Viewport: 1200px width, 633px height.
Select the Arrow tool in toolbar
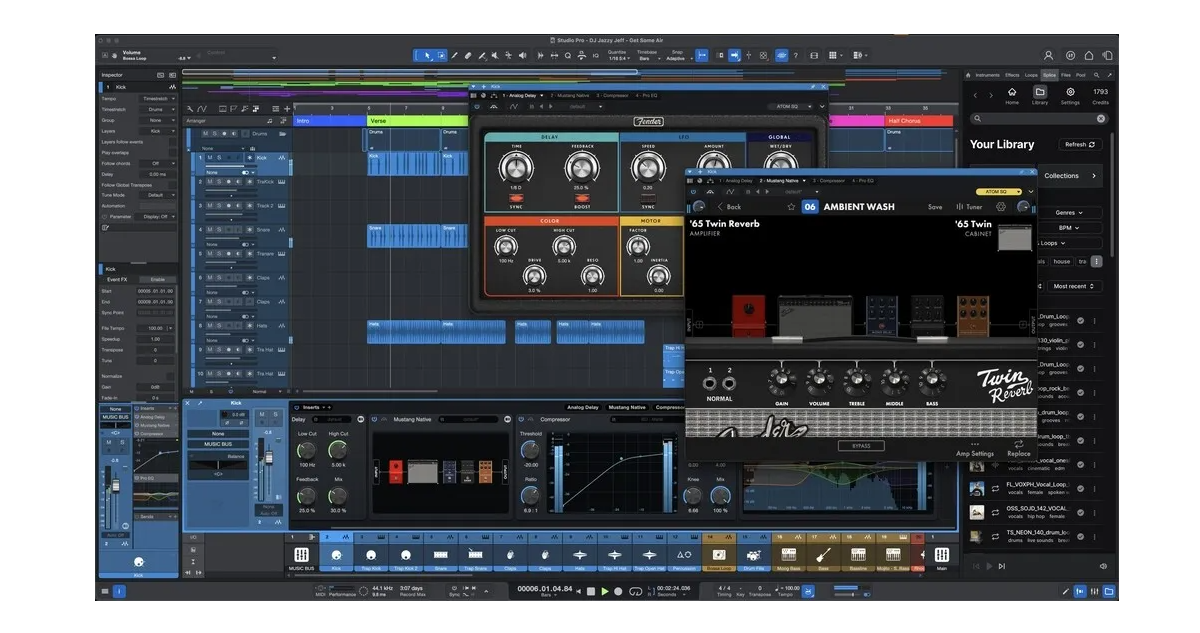point(427,55)
